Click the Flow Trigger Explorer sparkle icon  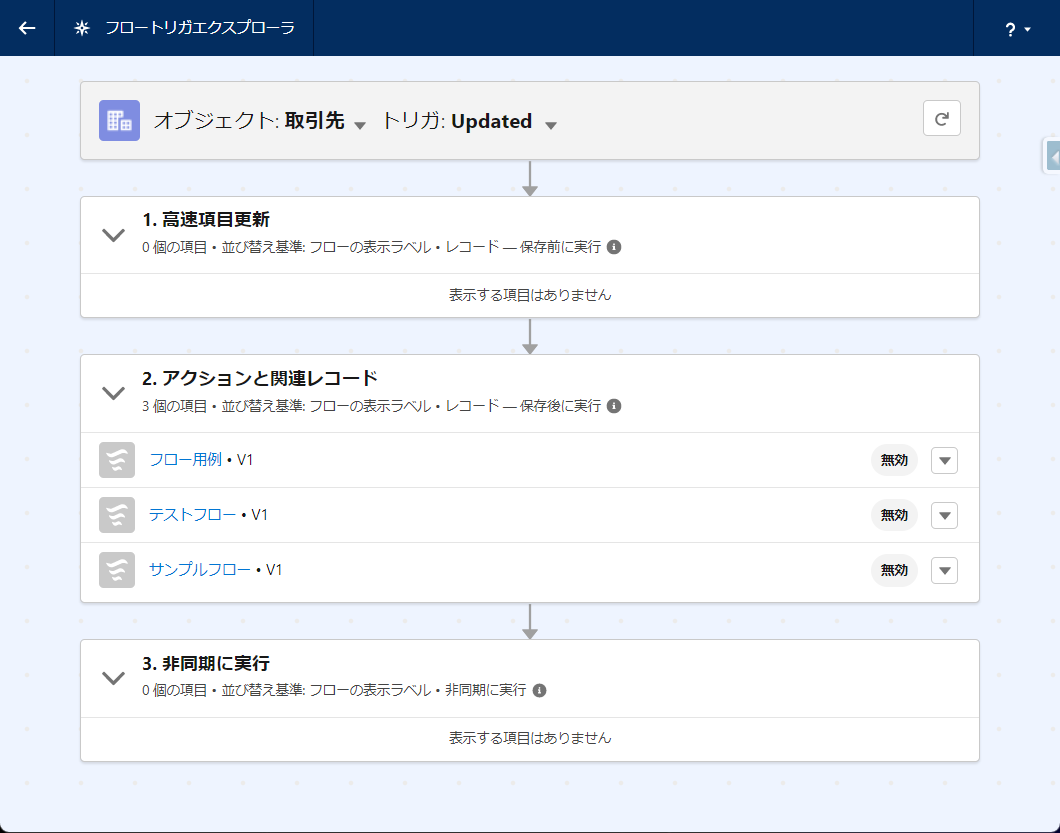point(82,28)
